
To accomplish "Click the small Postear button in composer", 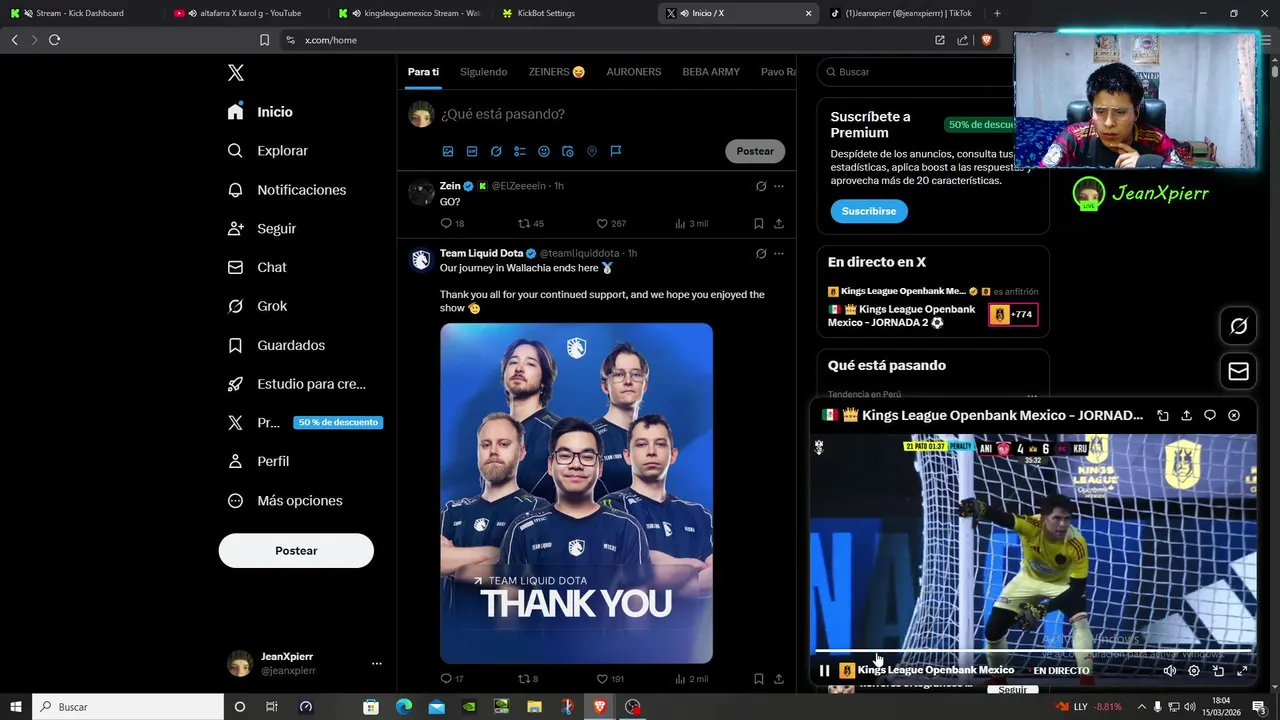I will pyautogui.click(x=755, y=151).
